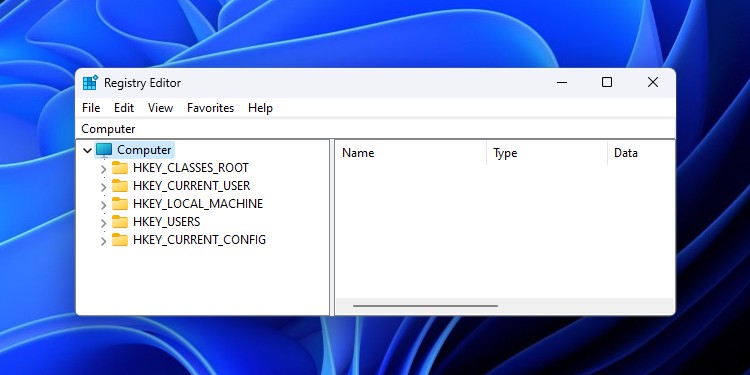Expand the HKEY_CLASSES_ROOT key
Image resolution: width=750 pixels, height=375 pixels.
click(x=103, y=169)
